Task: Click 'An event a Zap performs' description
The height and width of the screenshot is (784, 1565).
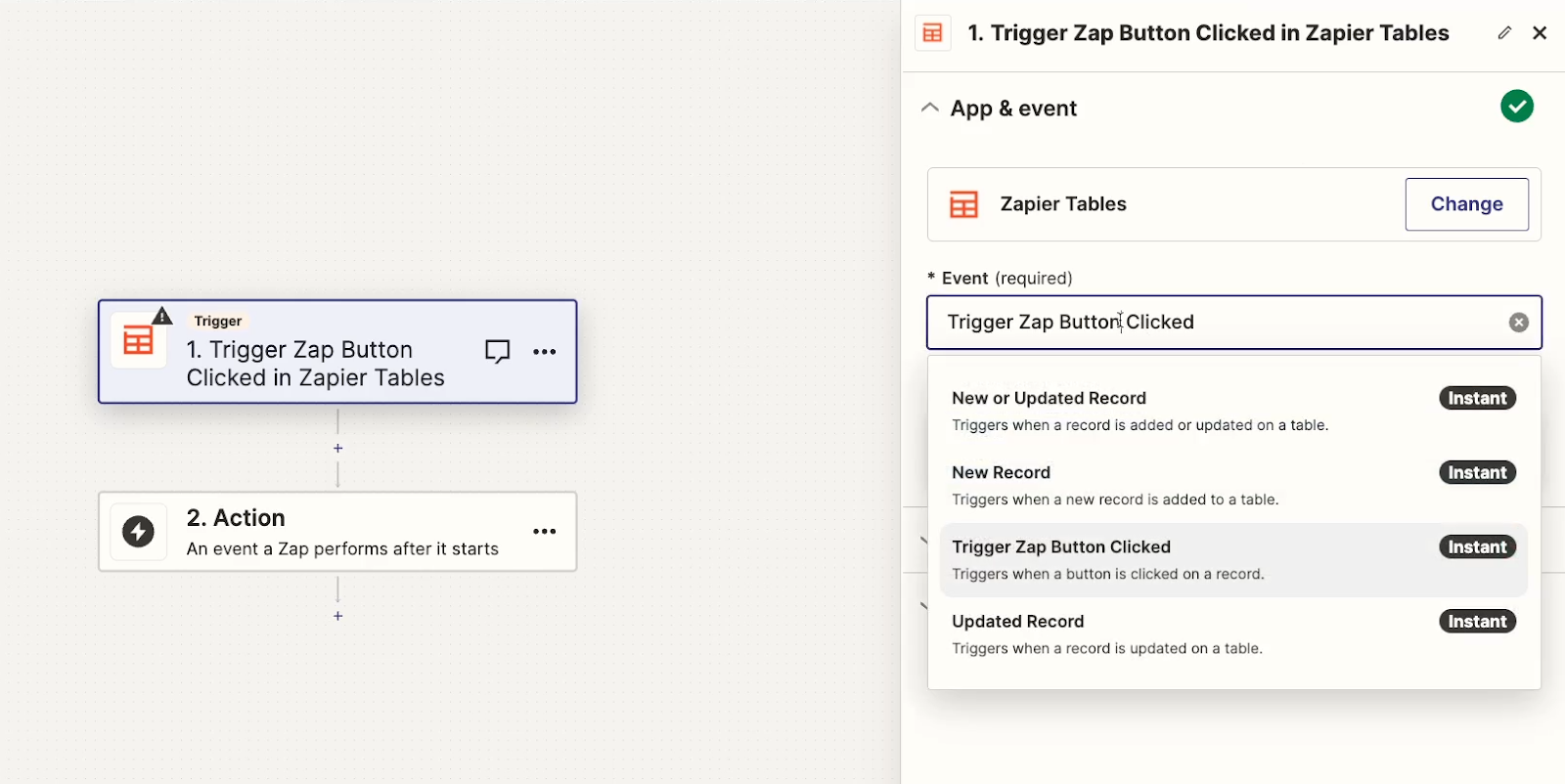Action: tap(342, 549)
